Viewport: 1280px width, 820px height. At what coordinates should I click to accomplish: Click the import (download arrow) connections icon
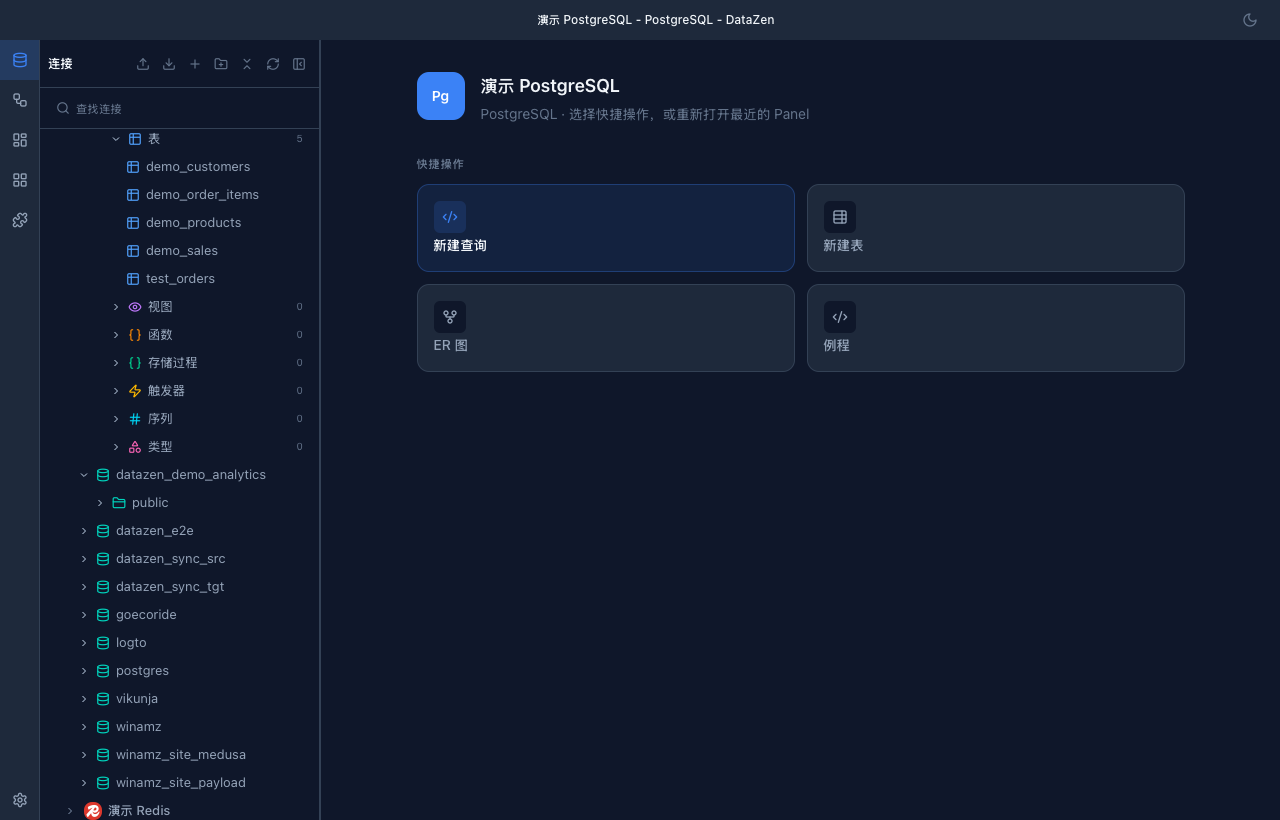[x=169, y=64]
